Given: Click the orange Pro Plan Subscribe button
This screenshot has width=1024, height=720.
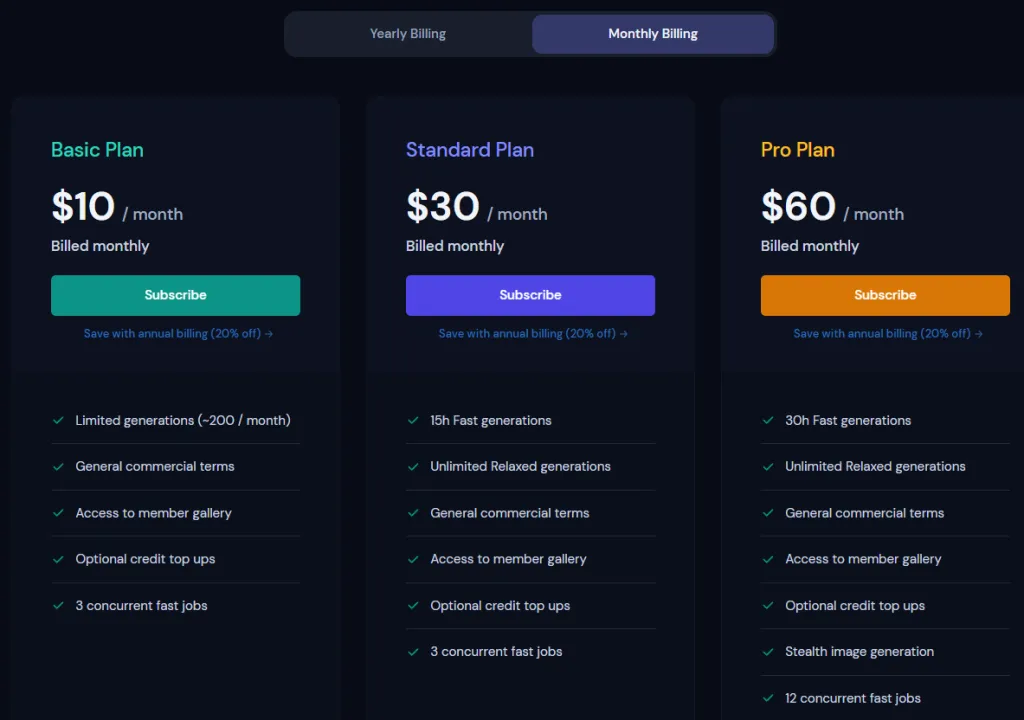Looking at the screenshot, I should pos(885,295).
